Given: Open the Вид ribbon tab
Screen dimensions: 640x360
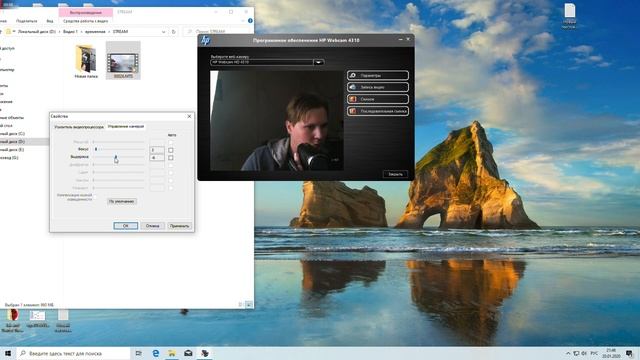Looking at the screenshot, I should click(50, 21).
